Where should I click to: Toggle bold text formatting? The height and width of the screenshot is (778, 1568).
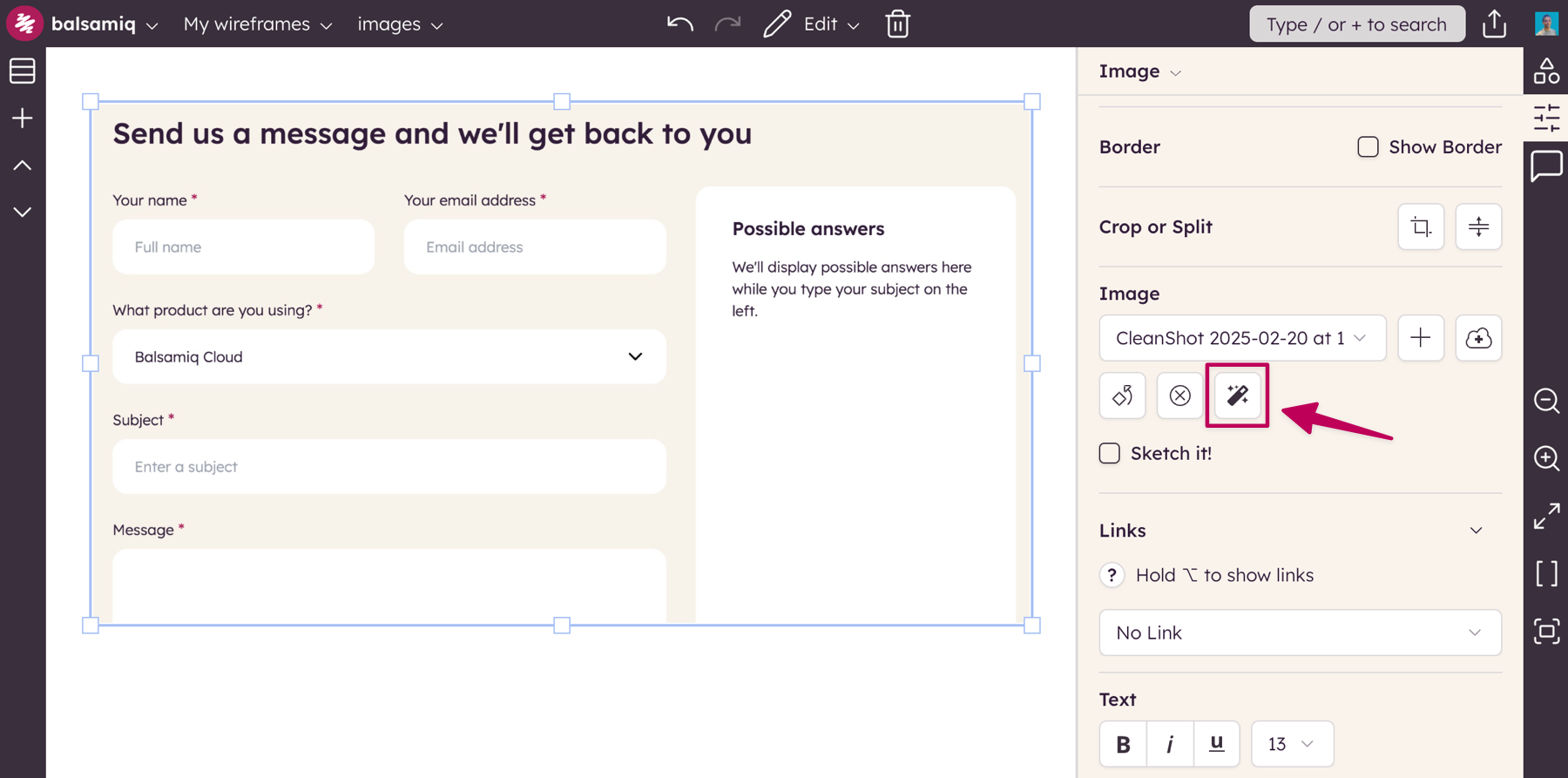pos(1124,744)
